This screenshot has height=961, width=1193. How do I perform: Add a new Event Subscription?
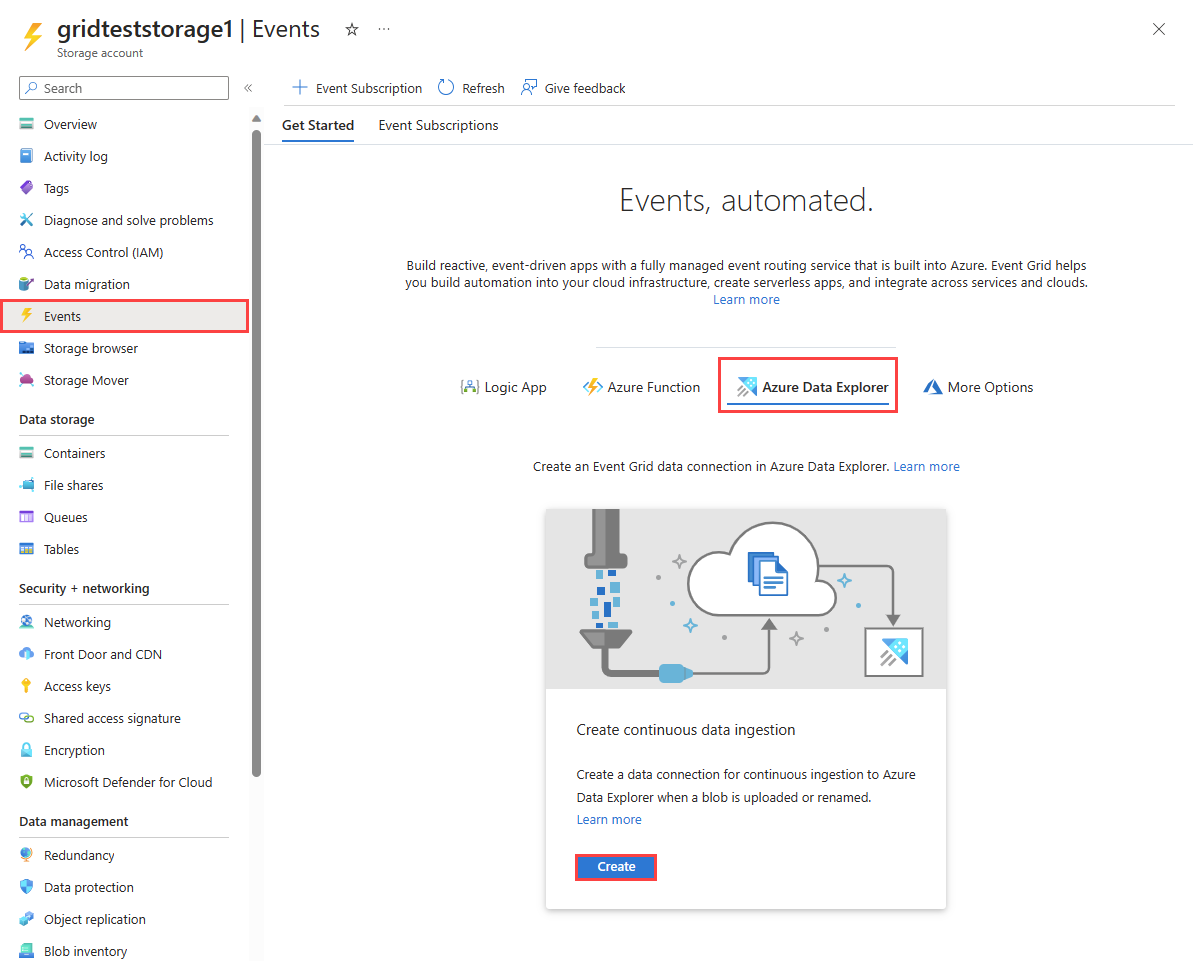point(357,88)
